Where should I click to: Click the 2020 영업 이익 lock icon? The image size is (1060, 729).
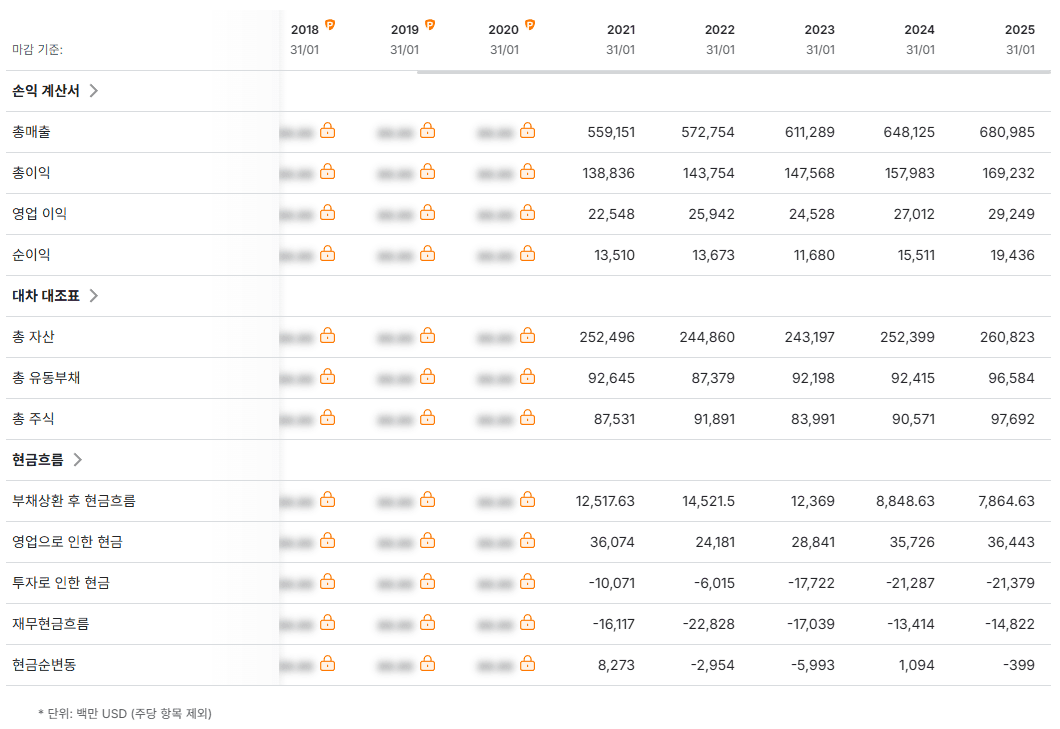coord(527,213)
